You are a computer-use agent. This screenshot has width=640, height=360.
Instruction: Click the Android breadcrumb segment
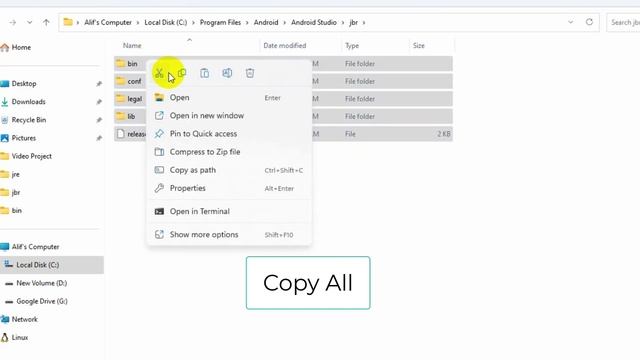266,22
